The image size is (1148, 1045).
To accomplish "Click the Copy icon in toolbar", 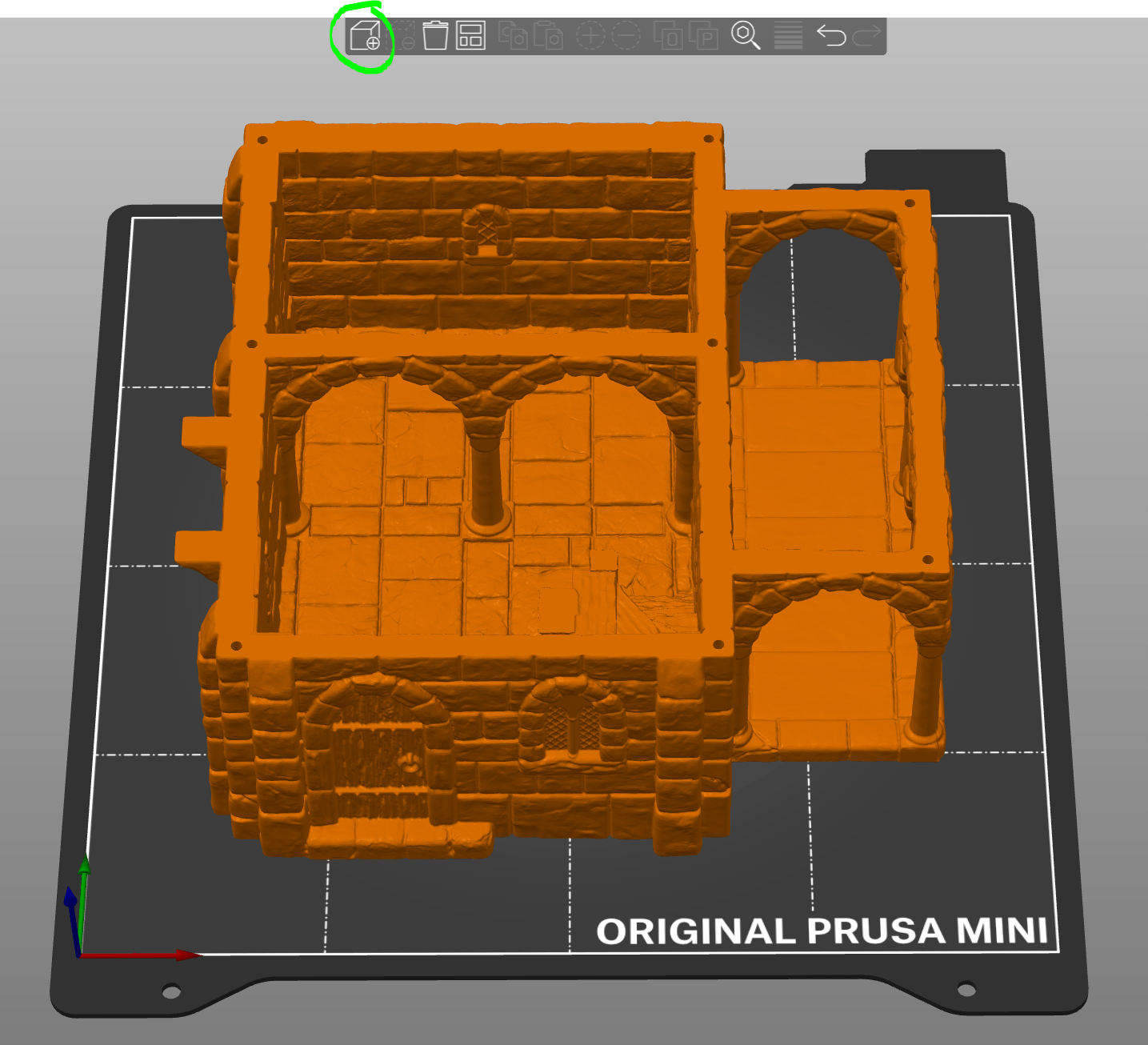I will pyautogui.click(x=512, y=36).
